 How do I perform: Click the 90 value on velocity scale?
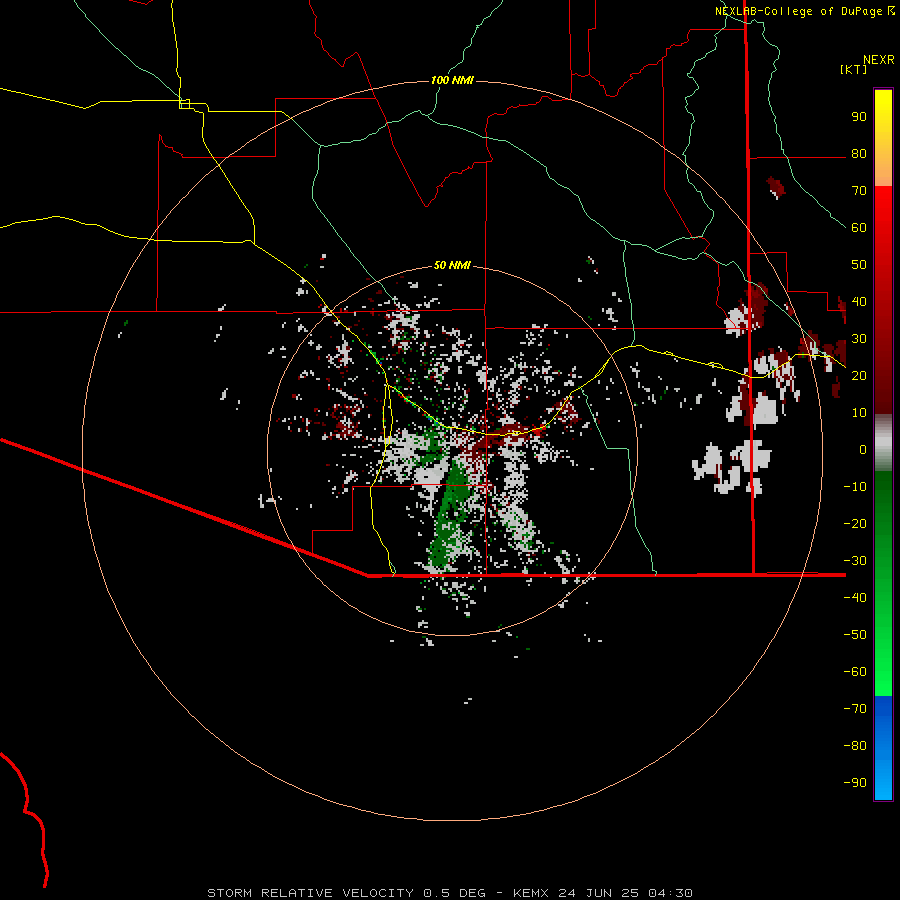pyautogui.click(x=859, y=117)
